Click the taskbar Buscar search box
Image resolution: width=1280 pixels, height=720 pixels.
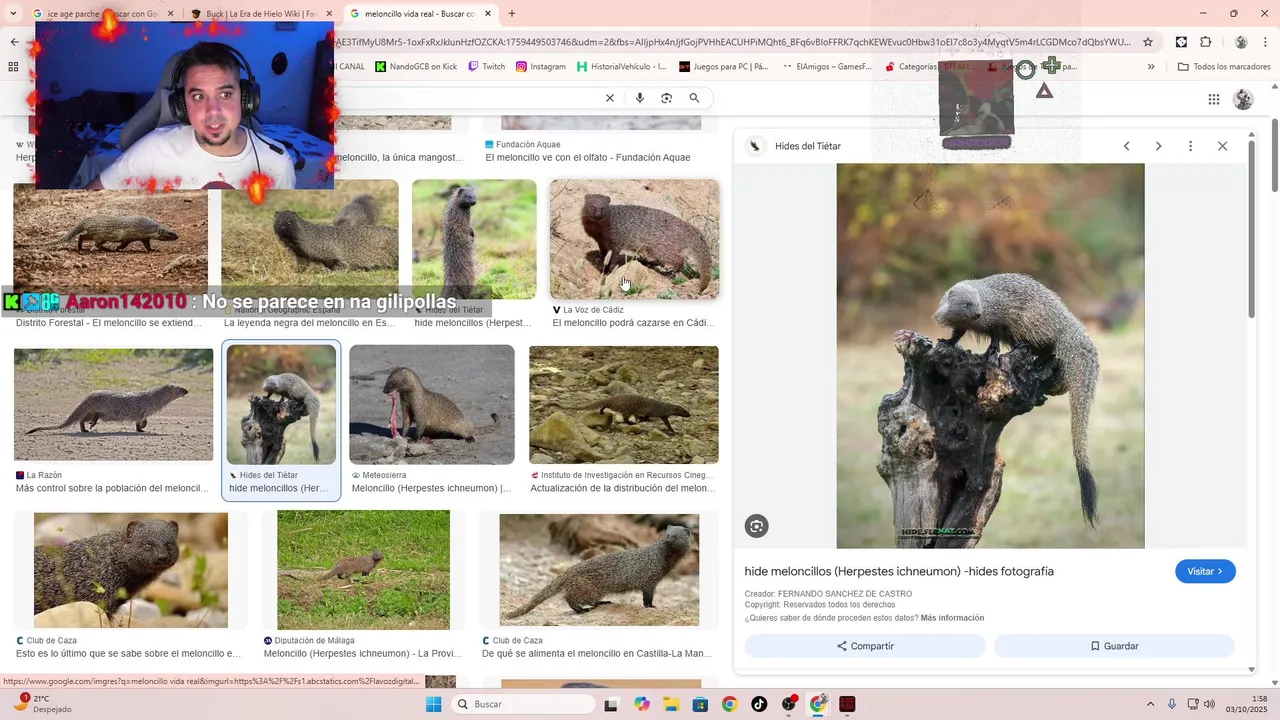522,704
